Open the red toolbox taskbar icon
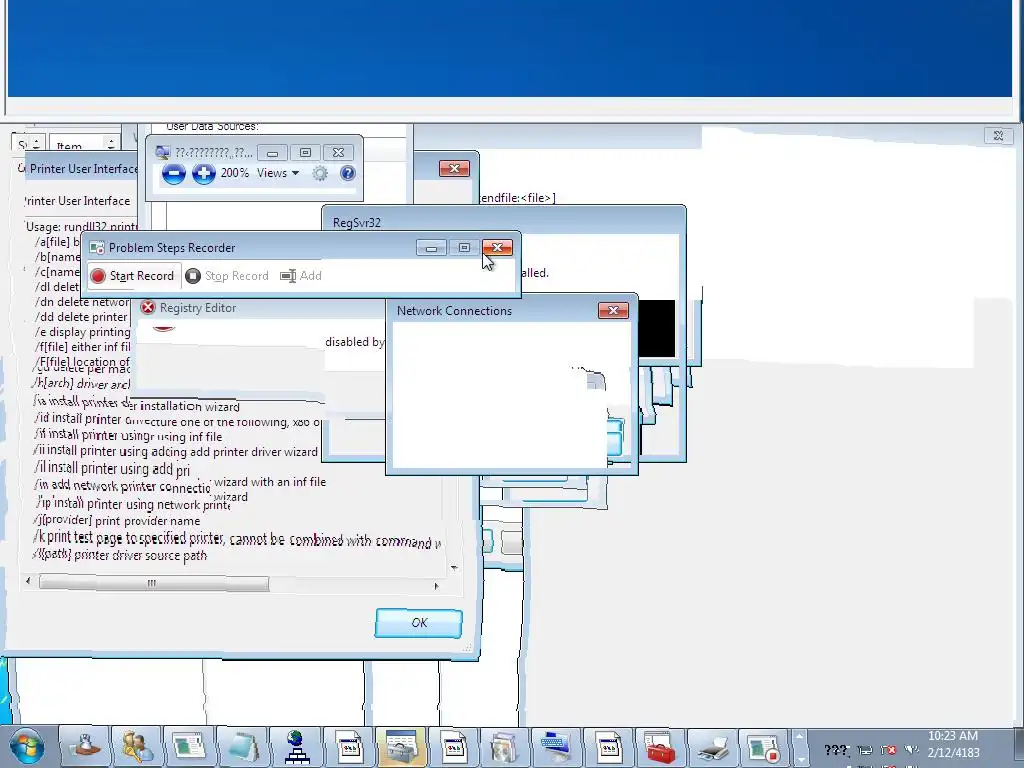 pyautogui.click(x=660, y=746)
